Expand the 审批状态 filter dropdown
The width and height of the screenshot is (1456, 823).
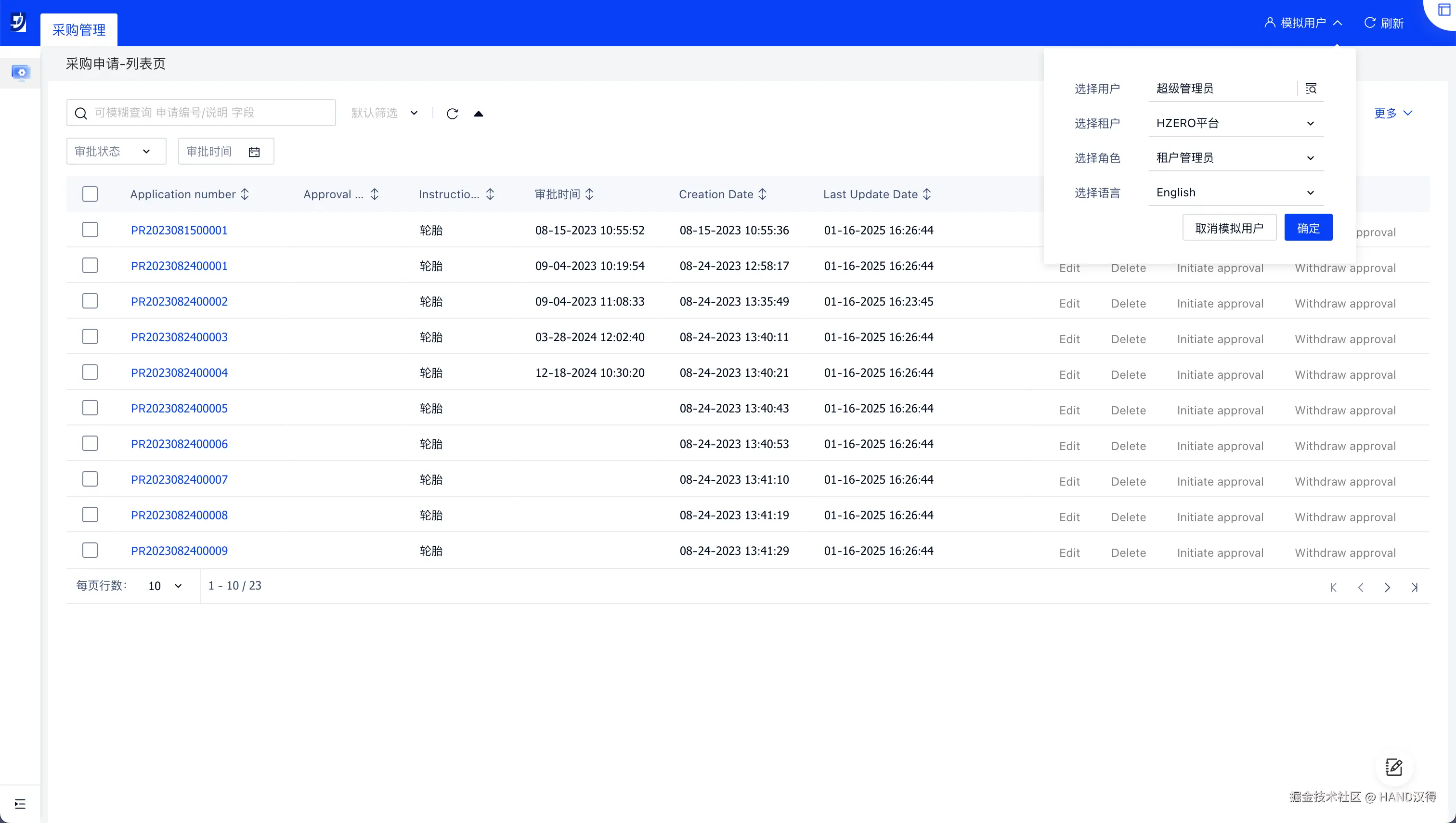click(x=116, y=152)
